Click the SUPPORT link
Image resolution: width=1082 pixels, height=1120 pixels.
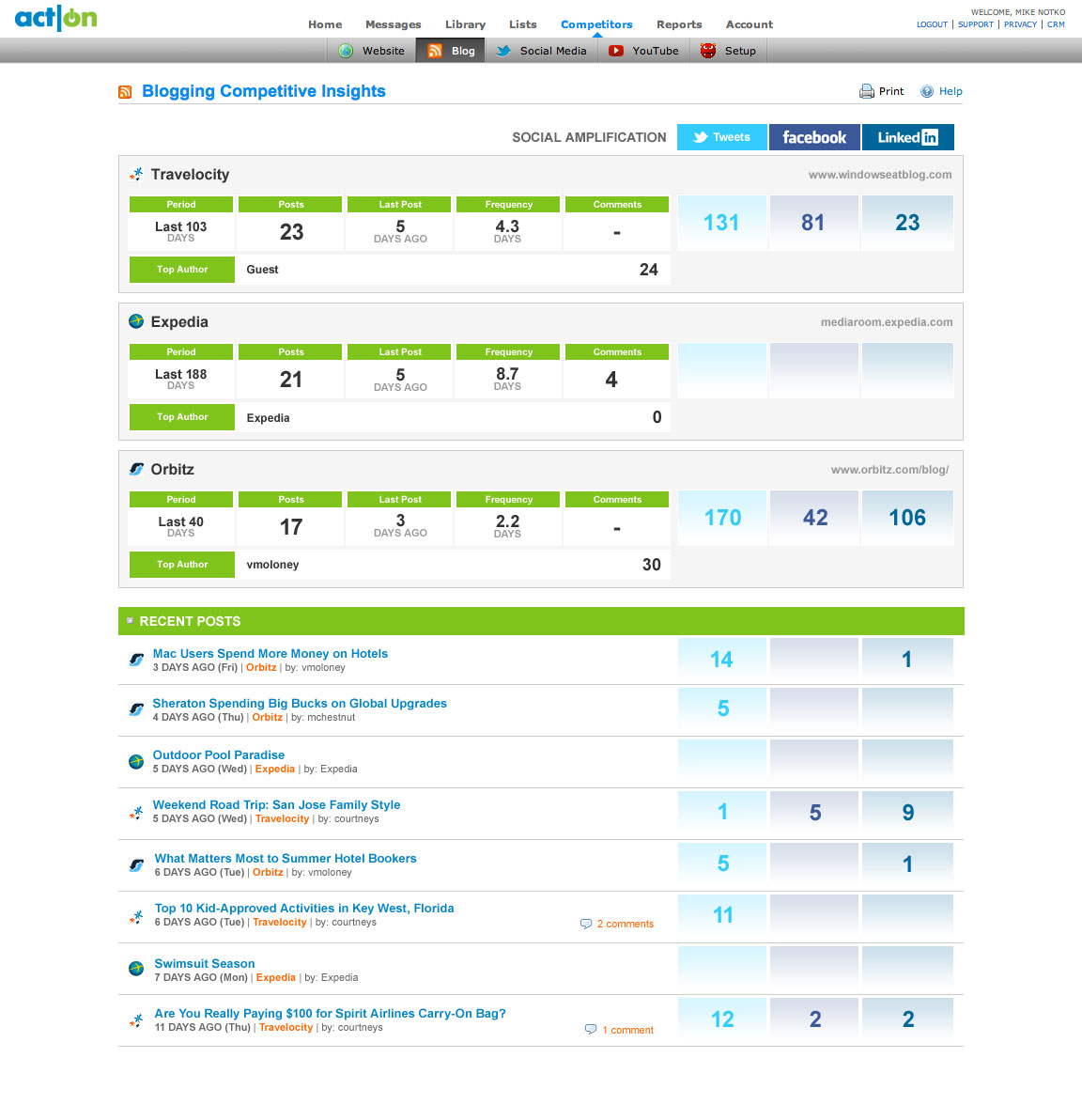pyautogui.click(x=976, y=24)
